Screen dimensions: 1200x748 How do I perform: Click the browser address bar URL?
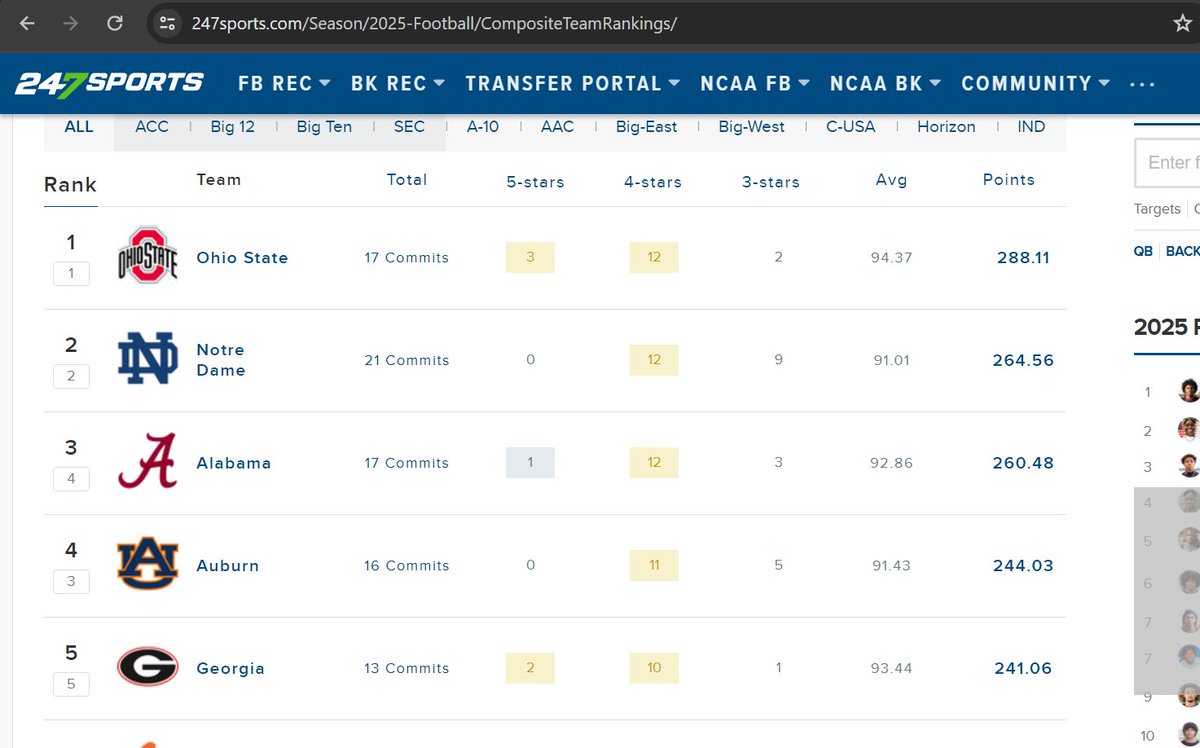434,23
